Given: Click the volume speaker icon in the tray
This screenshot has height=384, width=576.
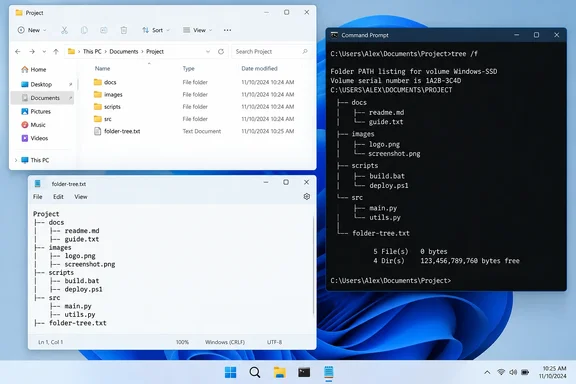Looking at the screenshot, I should 513,372.
